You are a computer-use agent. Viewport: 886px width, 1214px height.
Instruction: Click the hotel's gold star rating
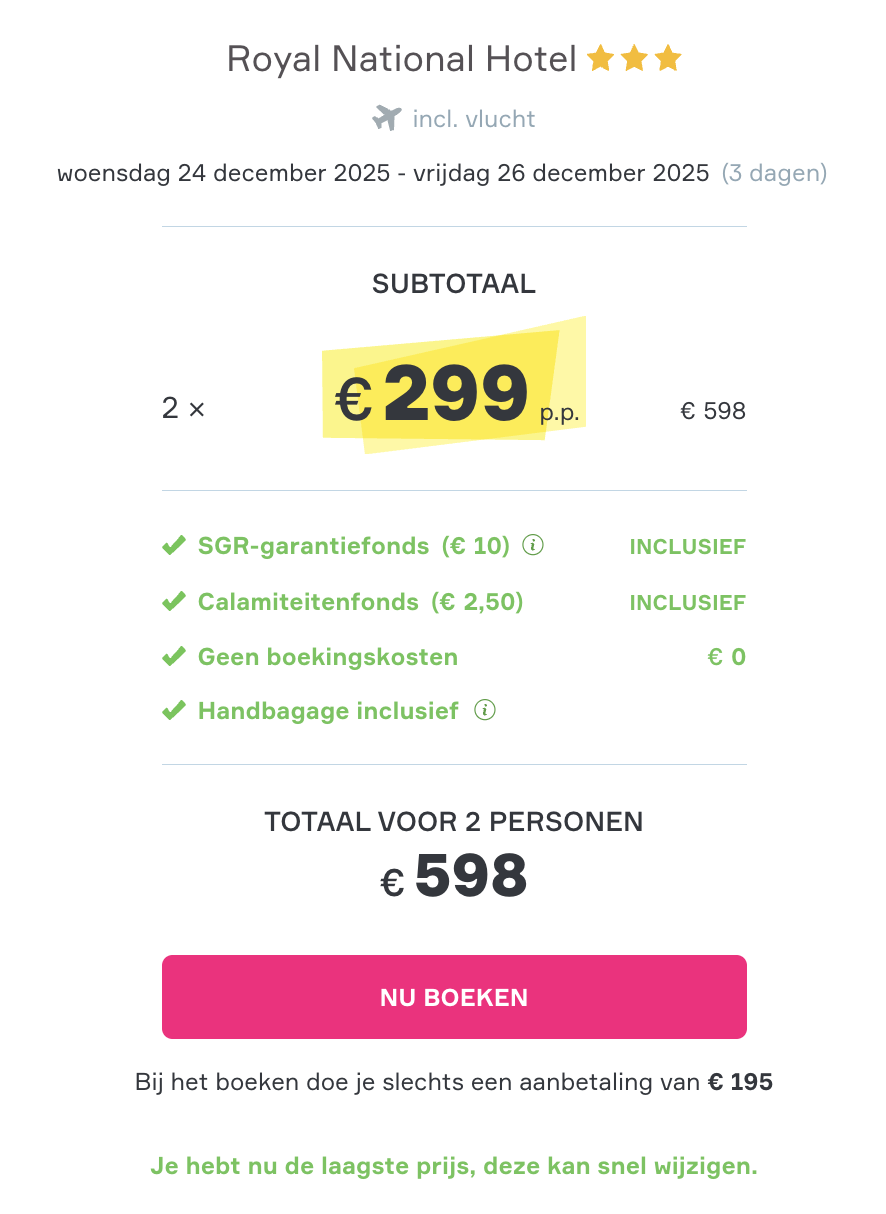click(x=634, y=60)
